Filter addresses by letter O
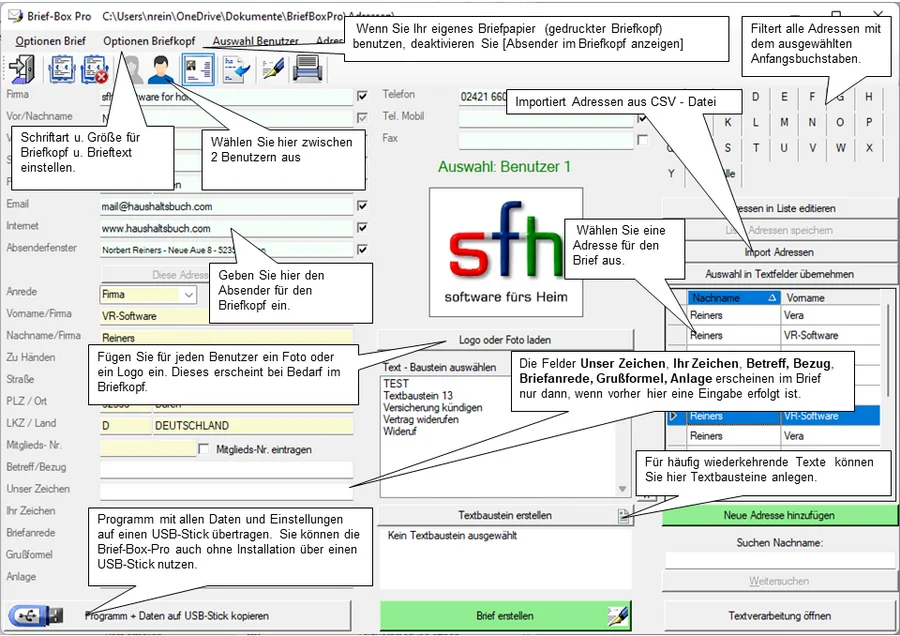The image size is (900, 636). (840, 122)
